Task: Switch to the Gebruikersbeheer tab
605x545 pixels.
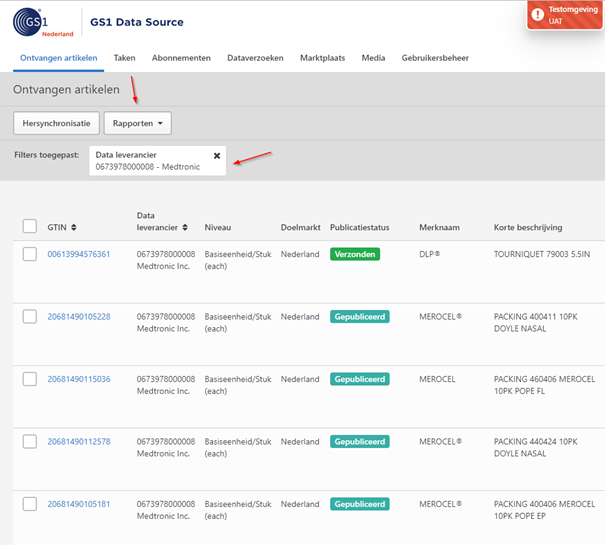Action: click(x=435, y=58)
